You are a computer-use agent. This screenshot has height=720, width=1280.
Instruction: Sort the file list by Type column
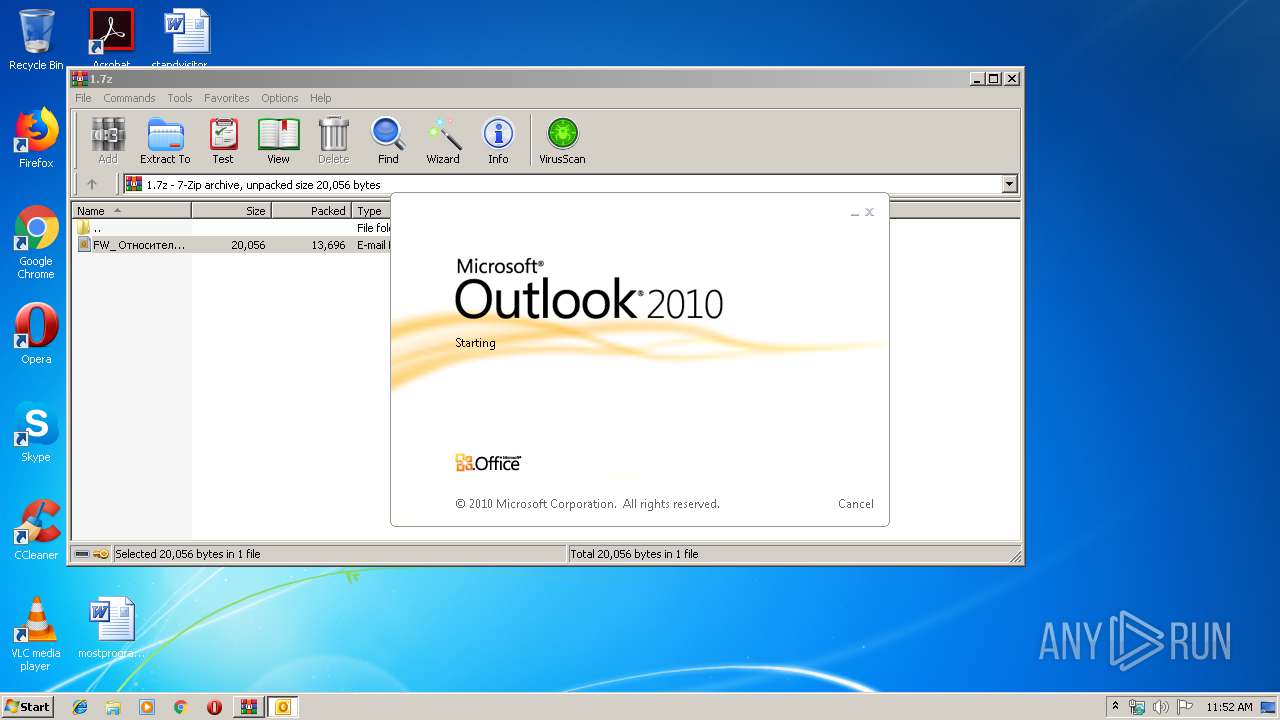(371, 211)
